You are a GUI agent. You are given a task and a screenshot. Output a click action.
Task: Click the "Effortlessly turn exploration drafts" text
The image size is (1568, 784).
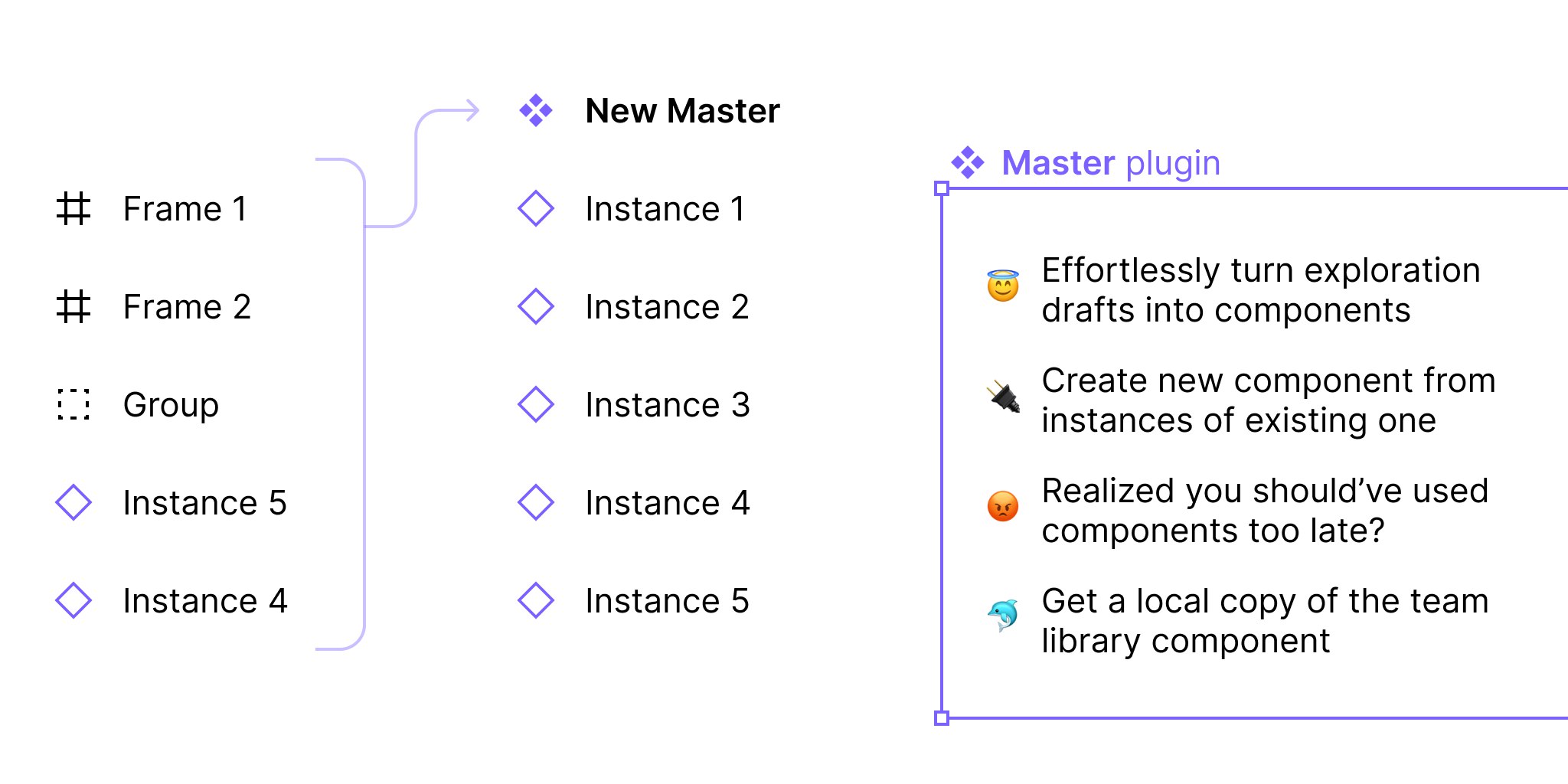[1260, 290]
